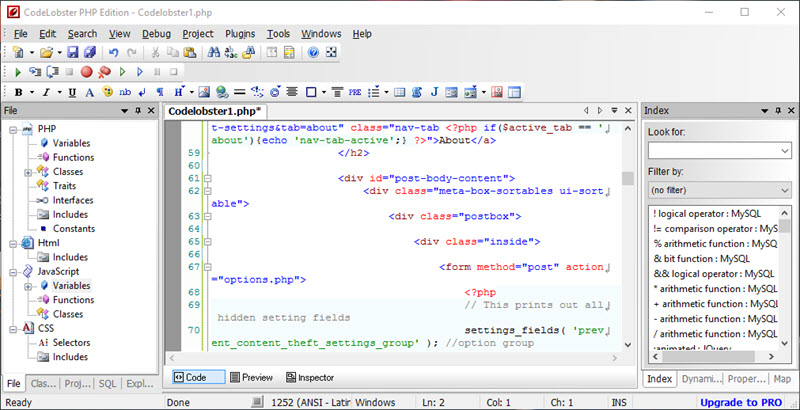Open the Heading 'H' dropdown arrow
Viewport: 800px width, 410px height.
pyautogui.click(x=192, y=92)
